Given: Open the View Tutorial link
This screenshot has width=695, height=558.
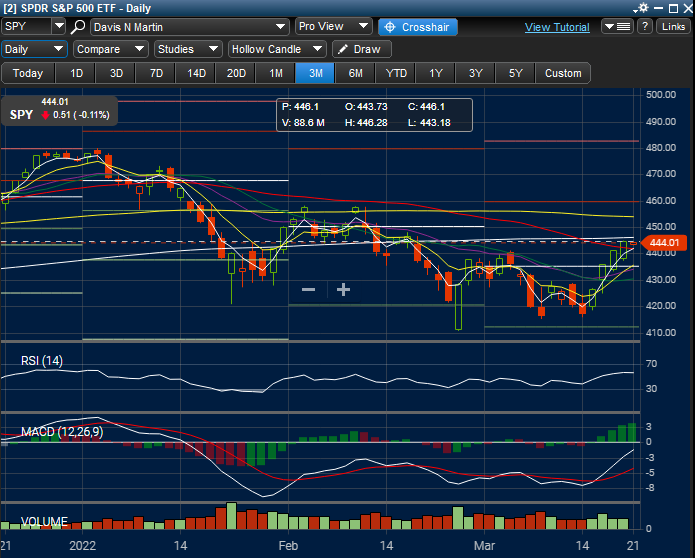Looking at the screenshot, I should (557, 27).
